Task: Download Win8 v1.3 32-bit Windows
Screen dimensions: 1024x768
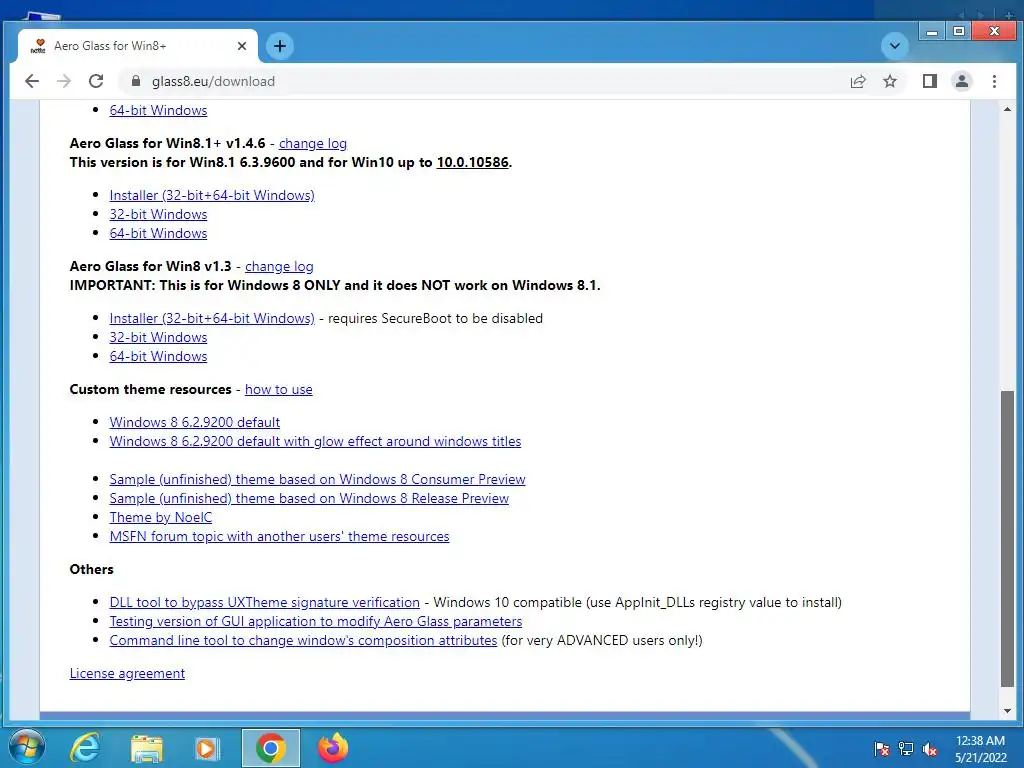Action: pos(158,337)
